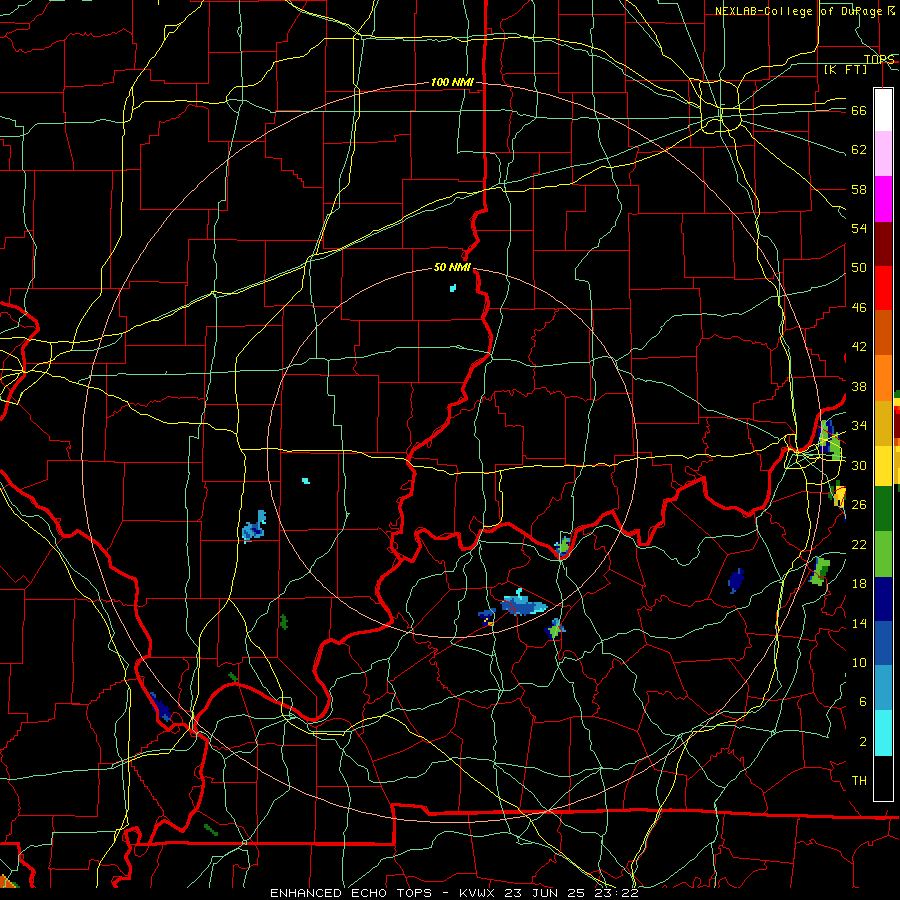Click the TOPS legend heading
The image size is (900, 900).
click(879, 59)
